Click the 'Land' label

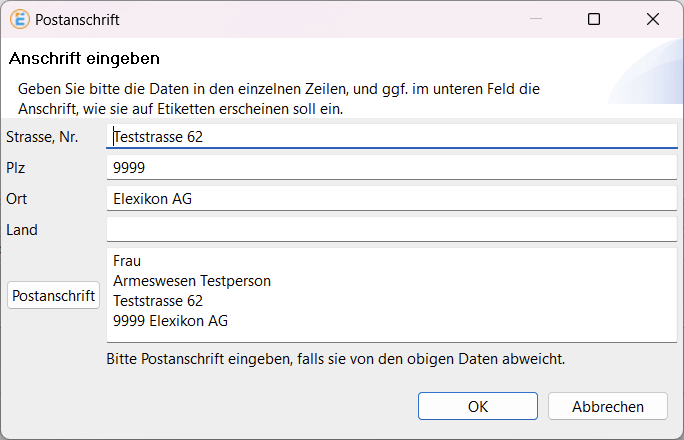(22, 230)
